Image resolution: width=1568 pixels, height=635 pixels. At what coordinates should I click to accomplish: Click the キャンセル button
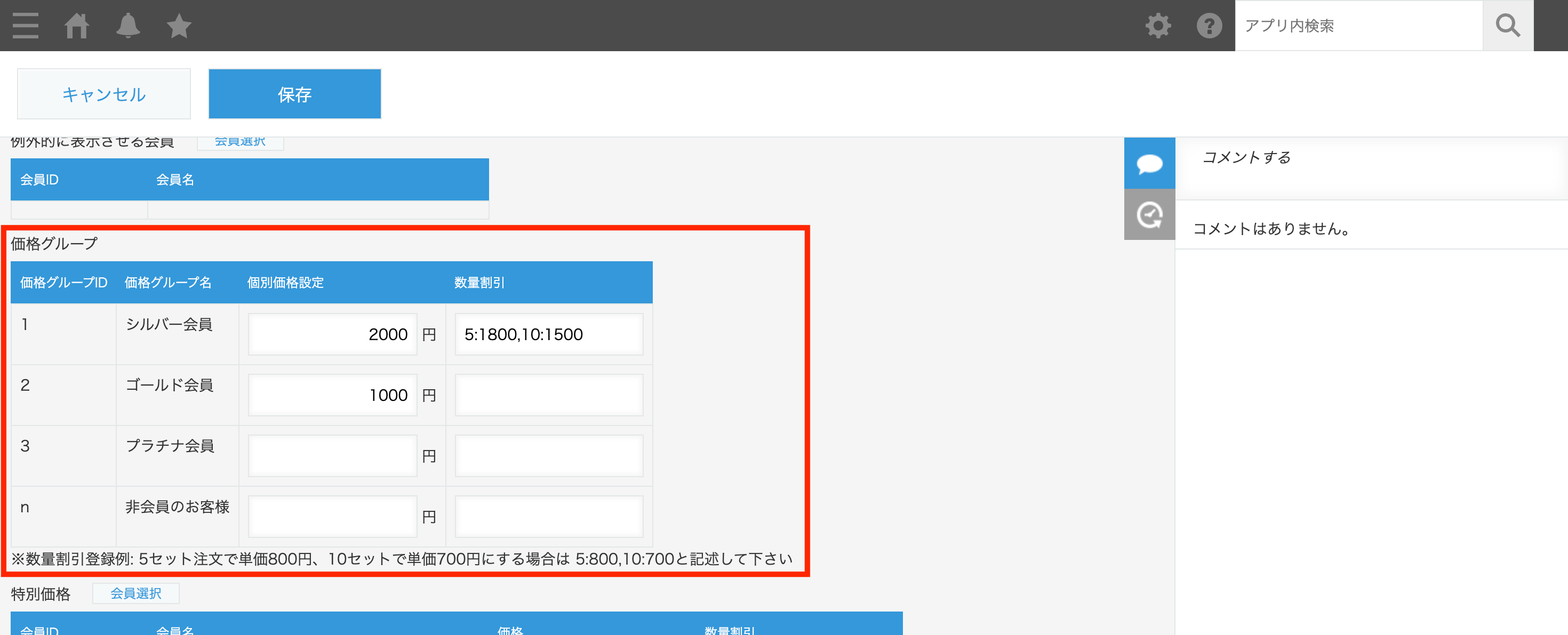[x=103, y=94]
